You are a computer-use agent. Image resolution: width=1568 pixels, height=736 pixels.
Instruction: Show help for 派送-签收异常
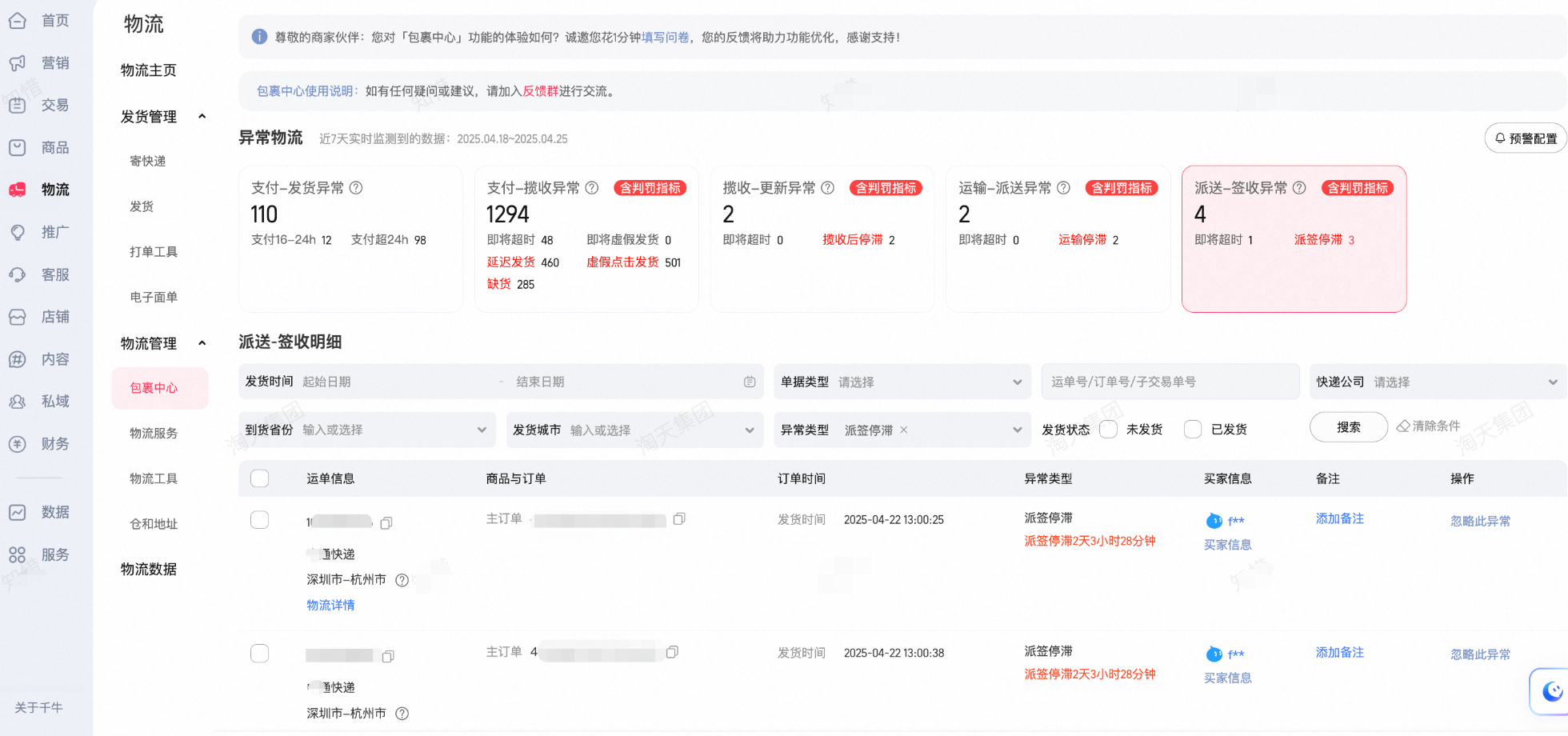click(1300, 188)
